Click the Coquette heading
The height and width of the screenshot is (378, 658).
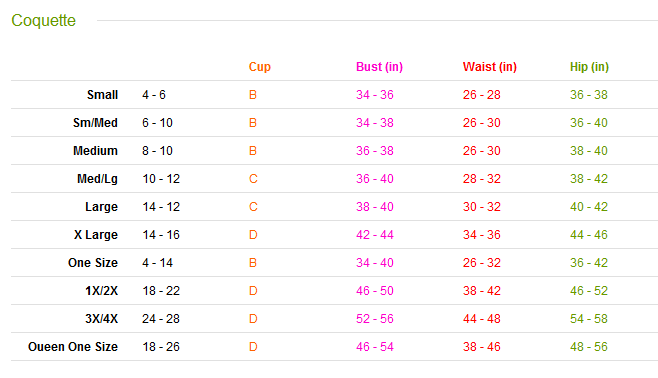pyautogui.click(x=44, y=21)
